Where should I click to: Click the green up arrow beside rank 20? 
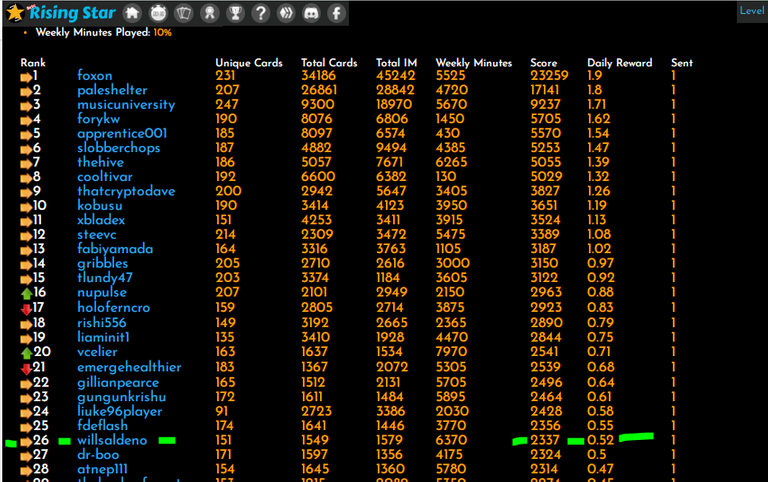tap(26, 353)
